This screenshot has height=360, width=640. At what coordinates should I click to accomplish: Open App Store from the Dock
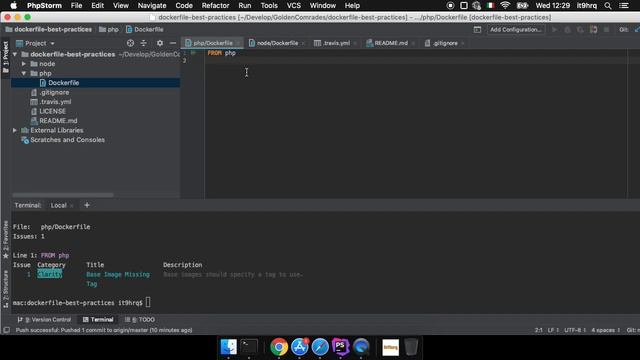[300, 347]
